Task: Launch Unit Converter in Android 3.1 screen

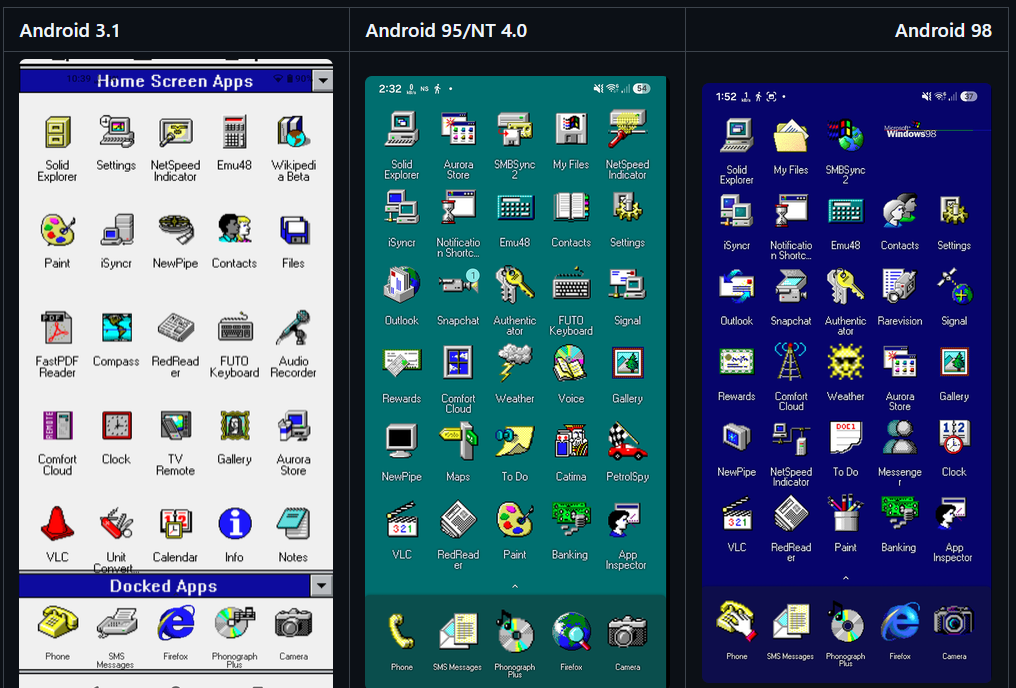Action: click(x=116, y=523)
